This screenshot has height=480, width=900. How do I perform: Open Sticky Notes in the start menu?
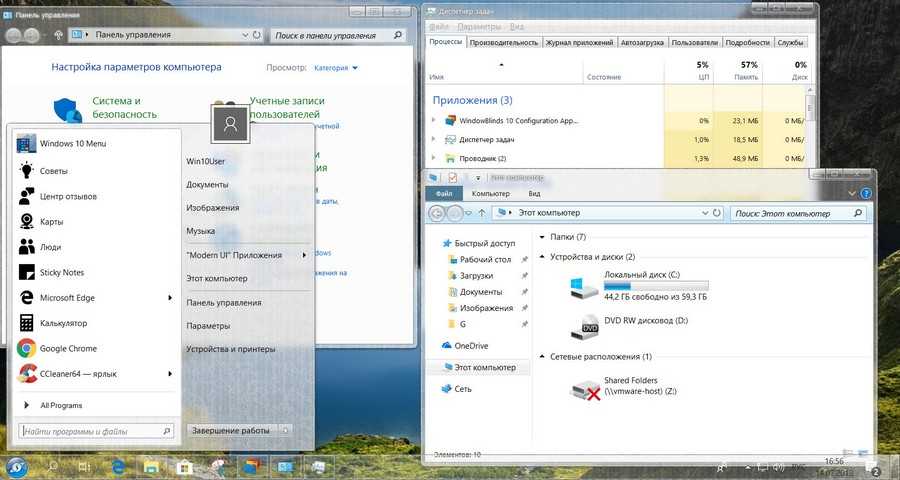point(61,272)
